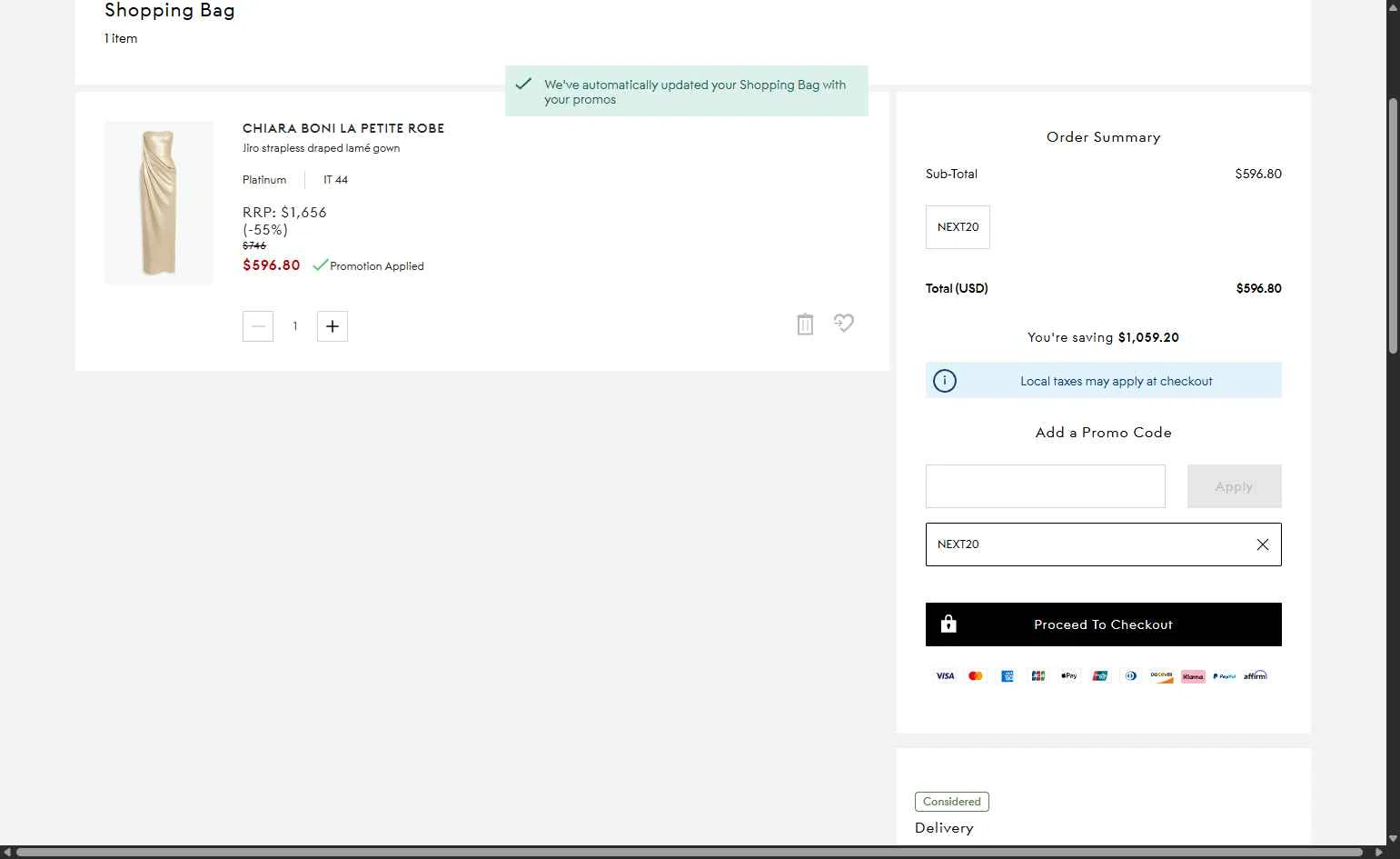The image size is (1400, 859).
Task: Click the Order Summary heading
Action: 1103,137
